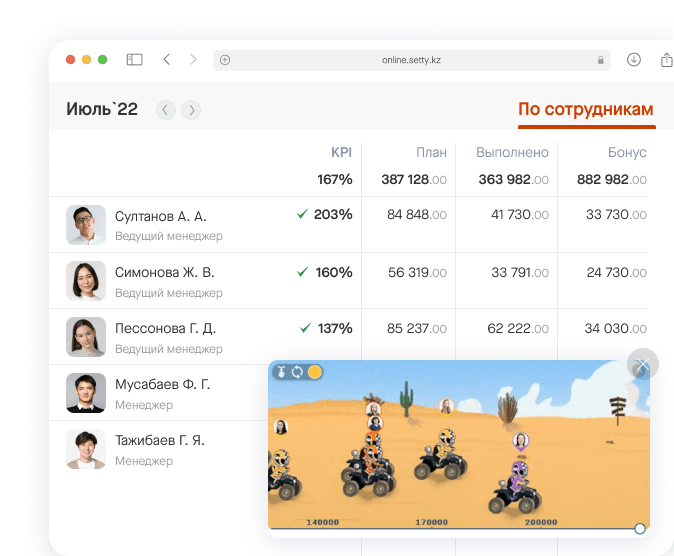Click the Бонус column header

point(627,153)
